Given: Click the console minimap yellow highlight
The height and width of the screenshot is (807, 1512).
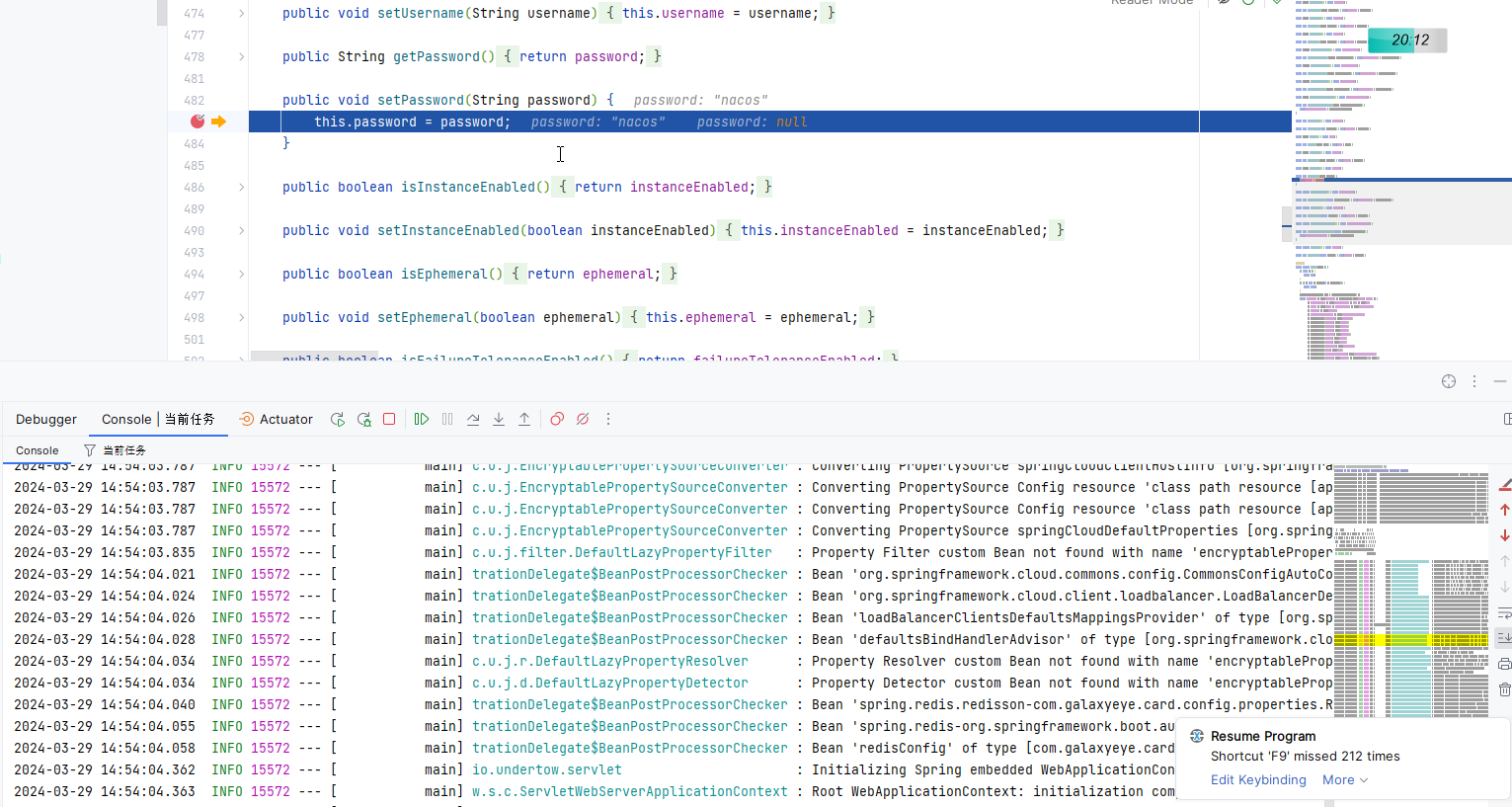Looking at the screenshot, I should pyautogui.click(x=1410, y=640).
